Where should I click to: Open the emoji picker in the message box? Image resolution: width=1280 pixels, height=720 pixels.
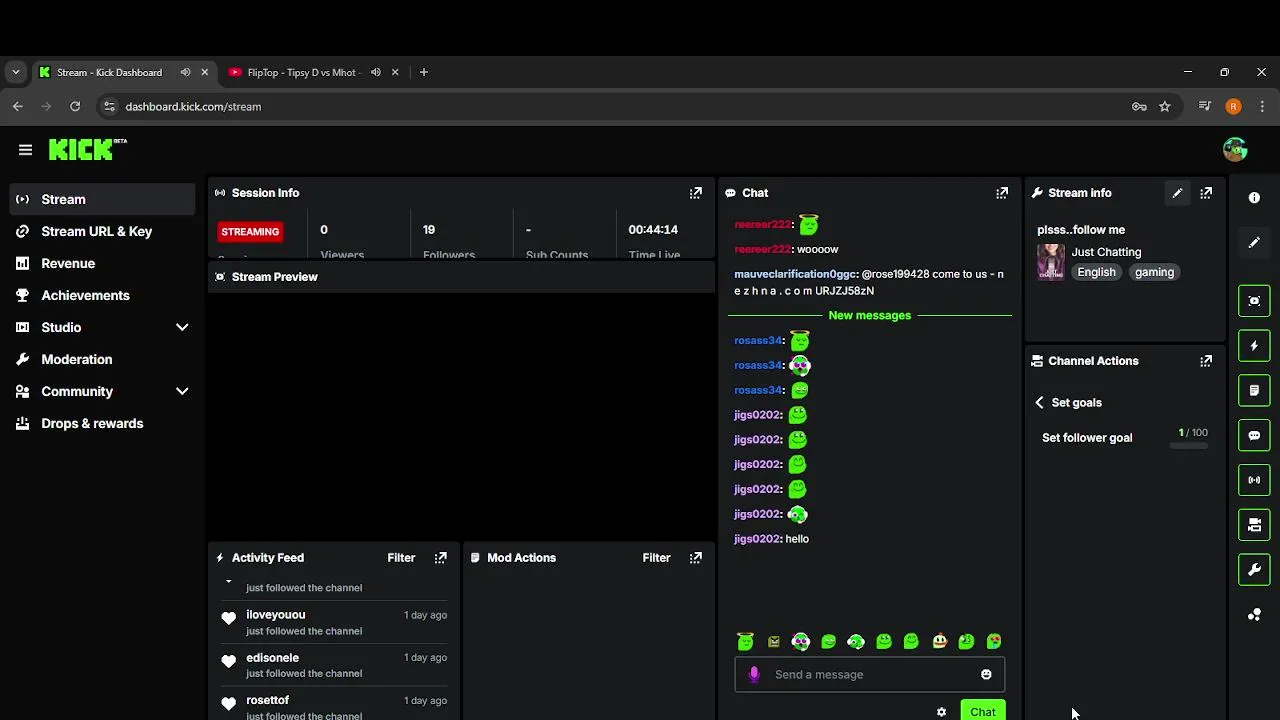986,674
